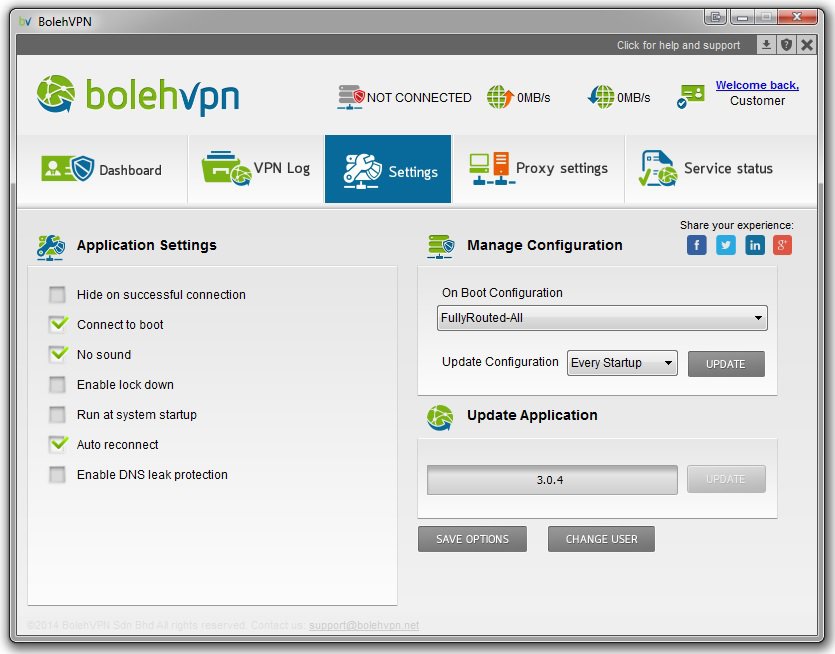The image size is (835, 654).
Task: Click the download icon in the help bar
Action: point(766,45)
